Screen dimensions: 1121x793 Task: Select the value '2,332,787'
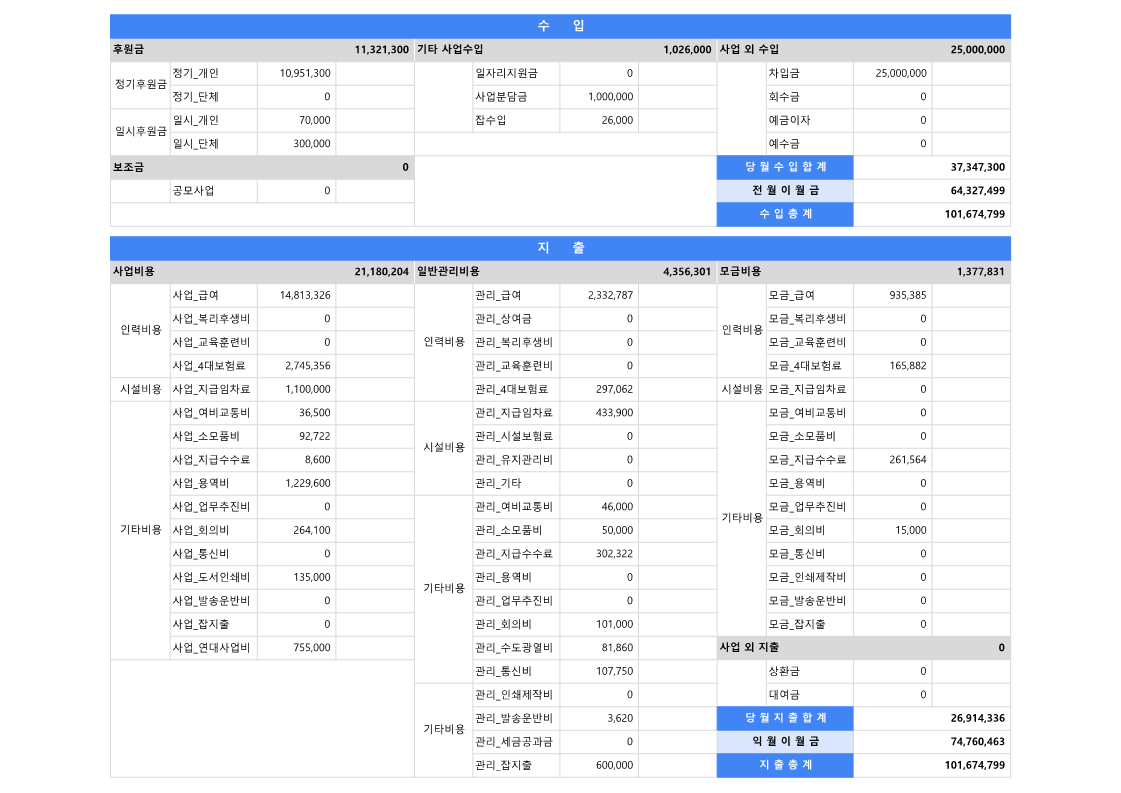click(x=611, y=295)
